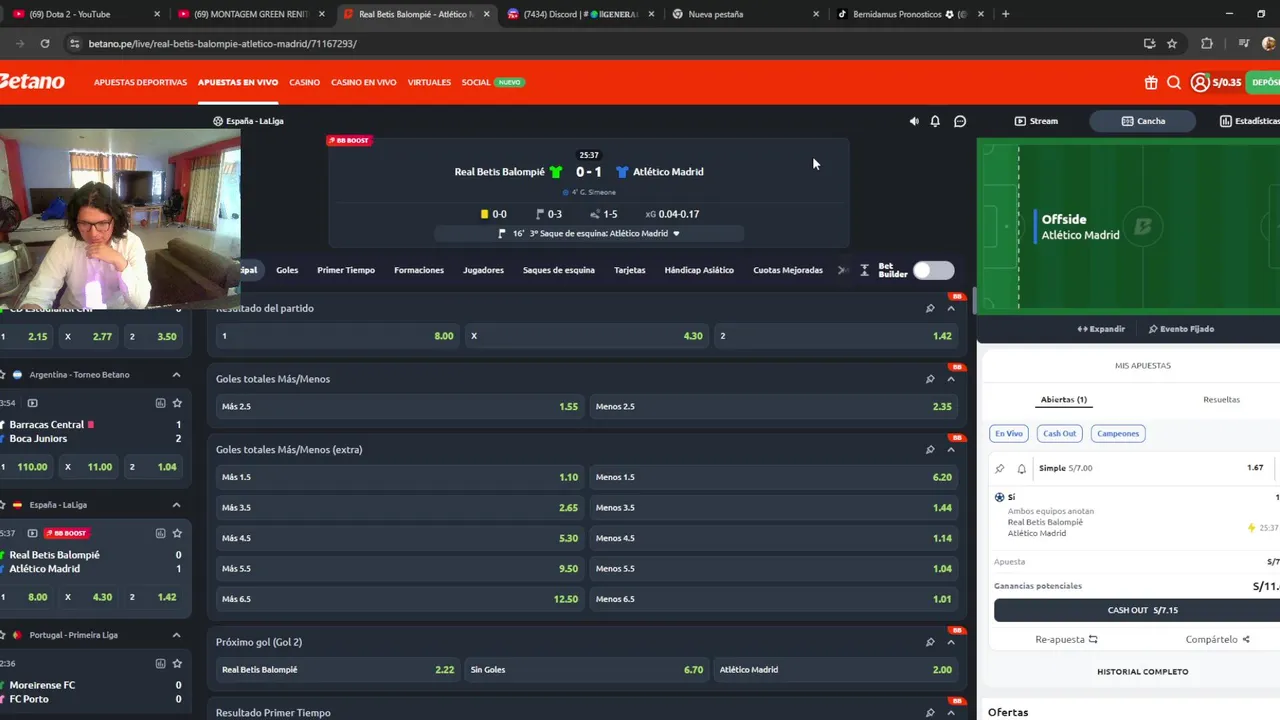Open stats icon for Real Betis sidebar match
The height and width of the screenshot is (720, 1280).
(x=160, y=533)
